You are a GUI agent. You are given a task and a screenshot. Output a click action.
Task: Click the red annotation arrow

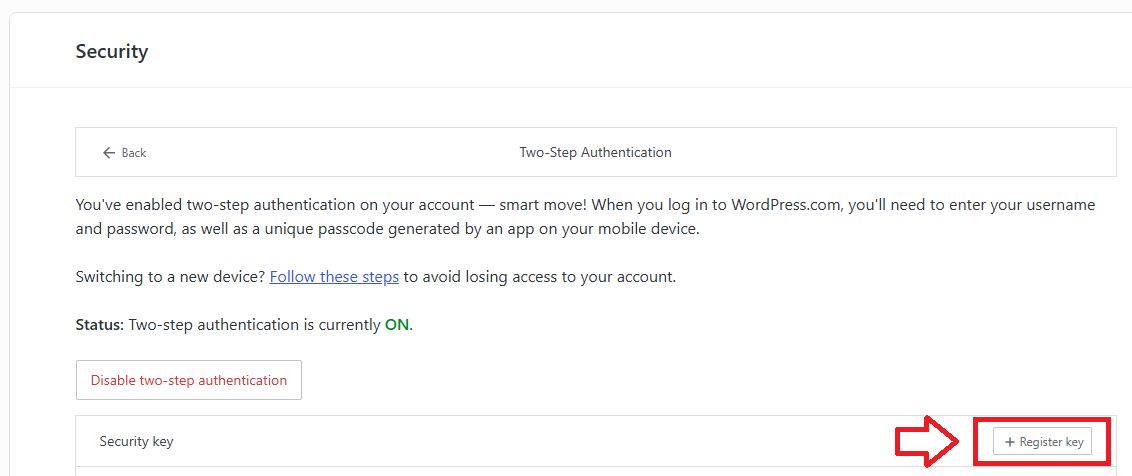927,442
